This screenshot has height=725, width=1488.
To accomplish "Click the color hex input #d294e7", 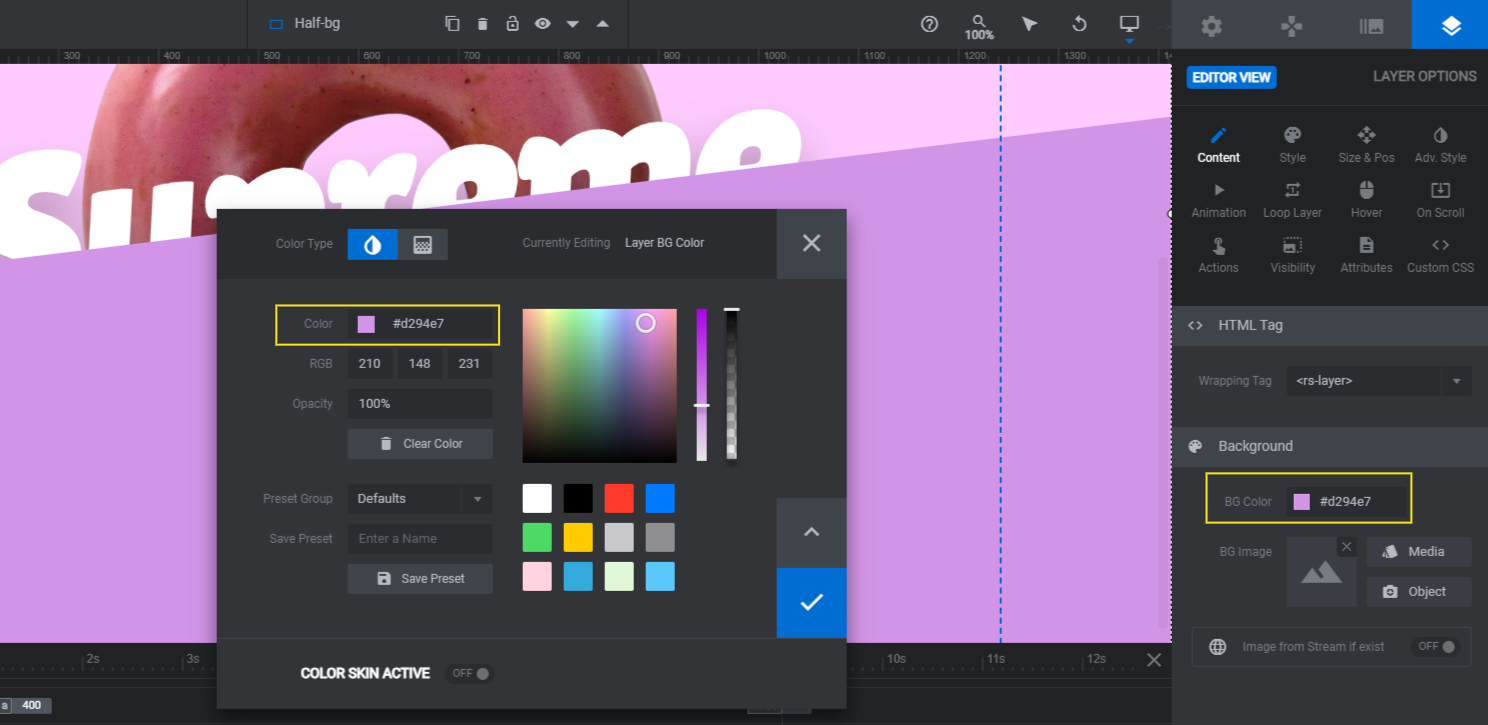I will pyautogui.click(x=420, y=324).
